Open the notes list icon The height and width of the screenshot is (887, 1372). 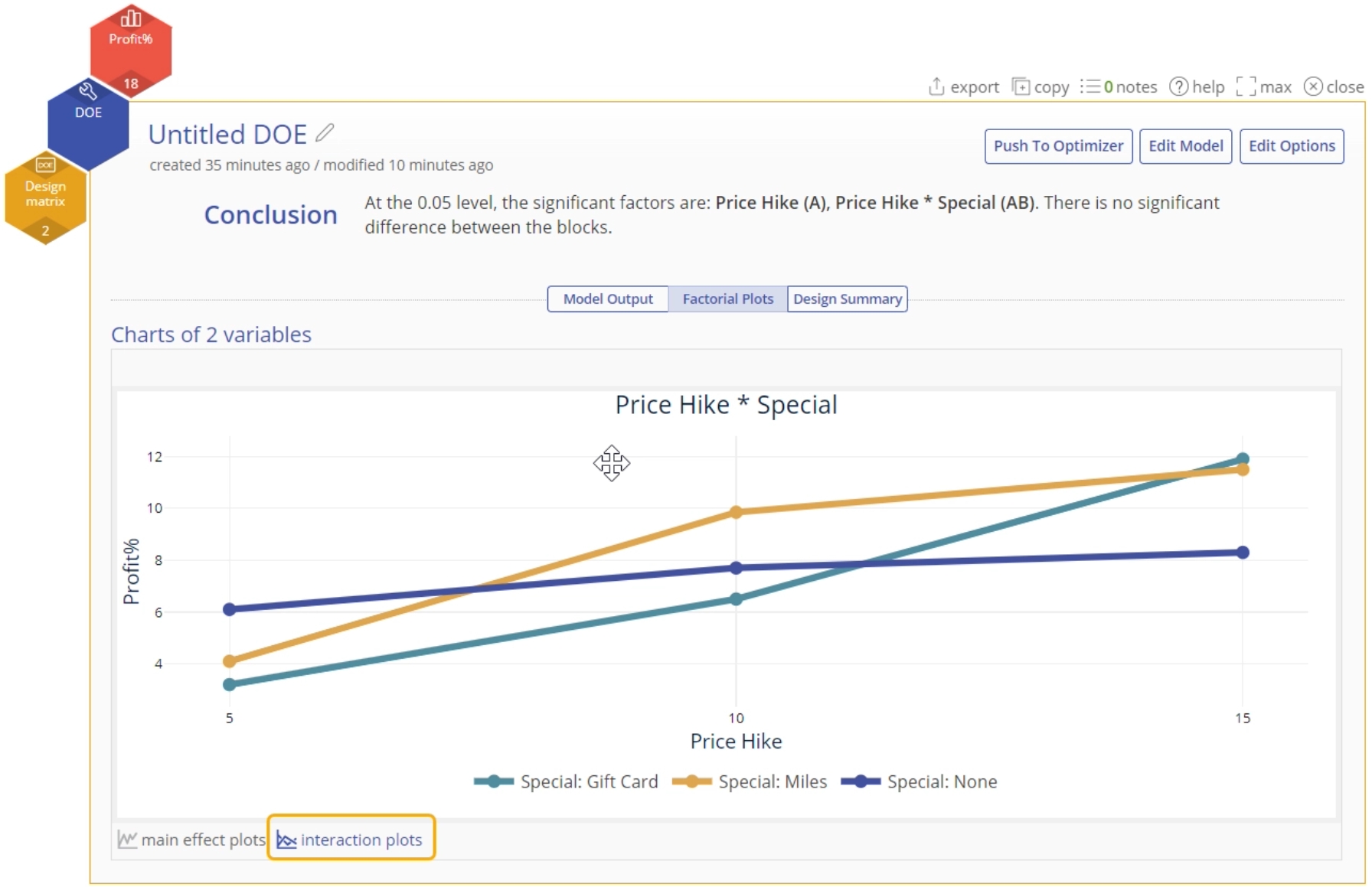1090,86
